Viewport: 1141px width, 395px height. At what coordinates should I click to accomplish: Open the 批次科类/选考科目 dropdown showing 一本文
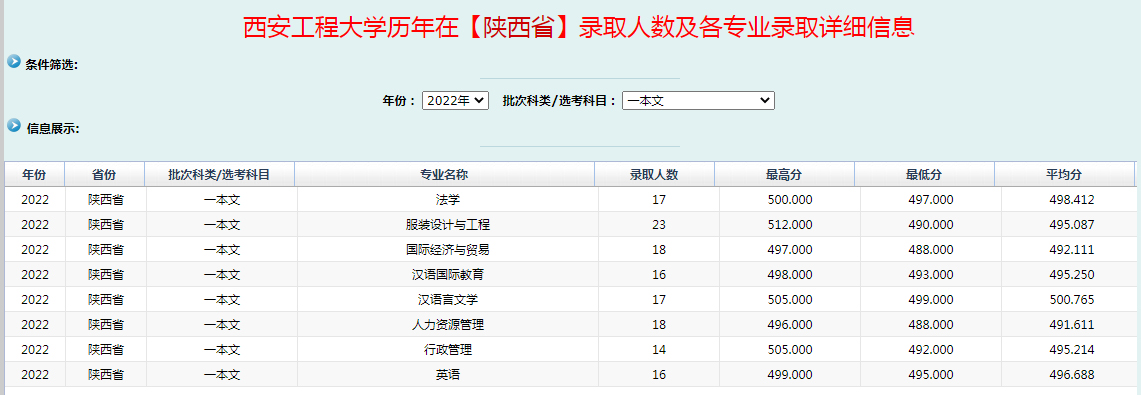click(x=699, y=100)
